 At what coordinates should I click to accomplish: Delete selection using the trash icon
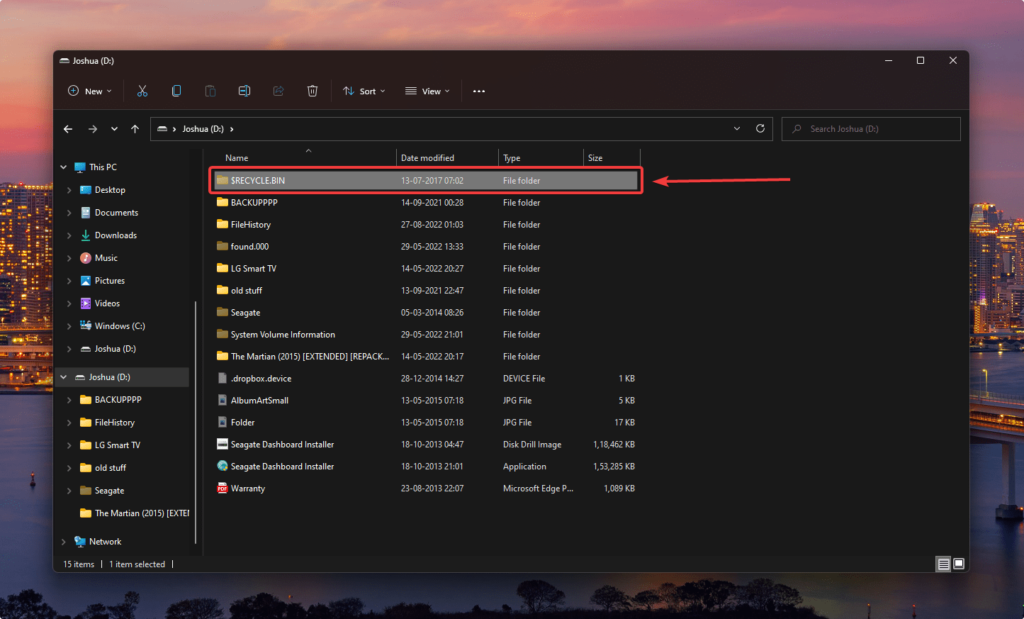[x=312, y=90]
